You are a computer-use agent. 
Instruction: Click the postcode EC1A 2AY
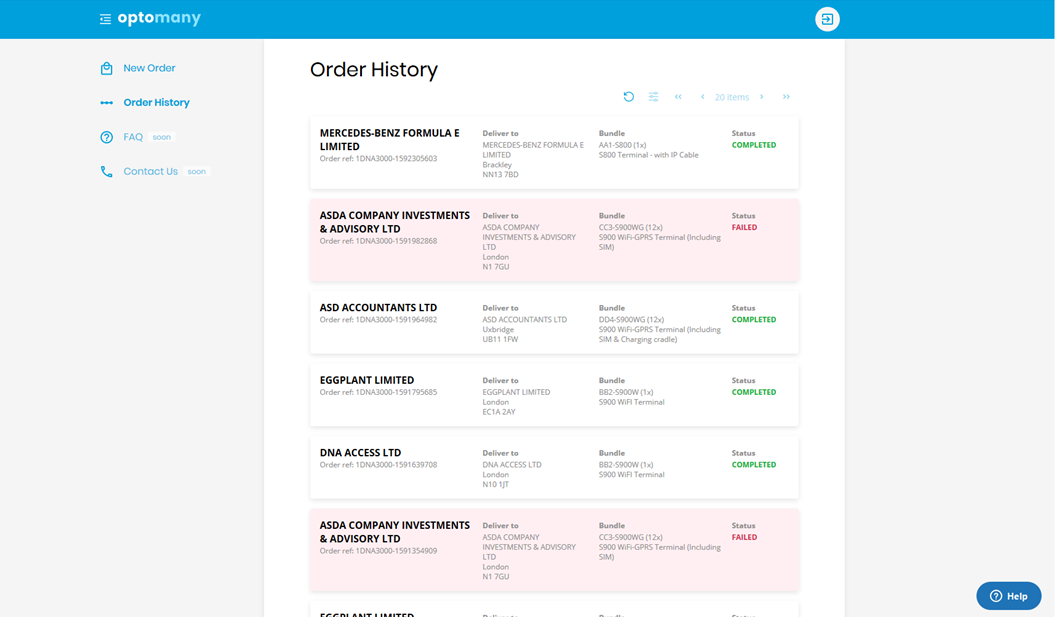(499, 412)
